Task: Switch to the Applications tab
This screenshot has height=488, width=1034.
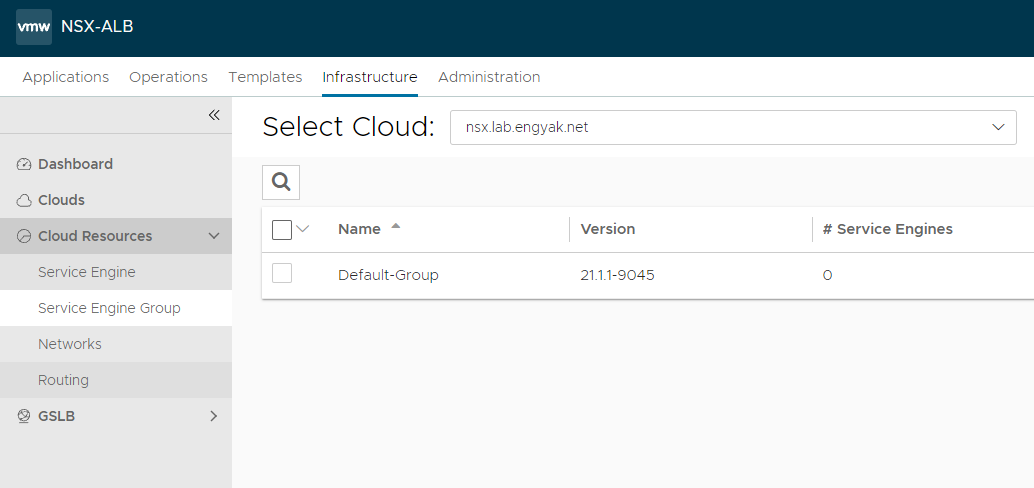Action: (65, 77)
